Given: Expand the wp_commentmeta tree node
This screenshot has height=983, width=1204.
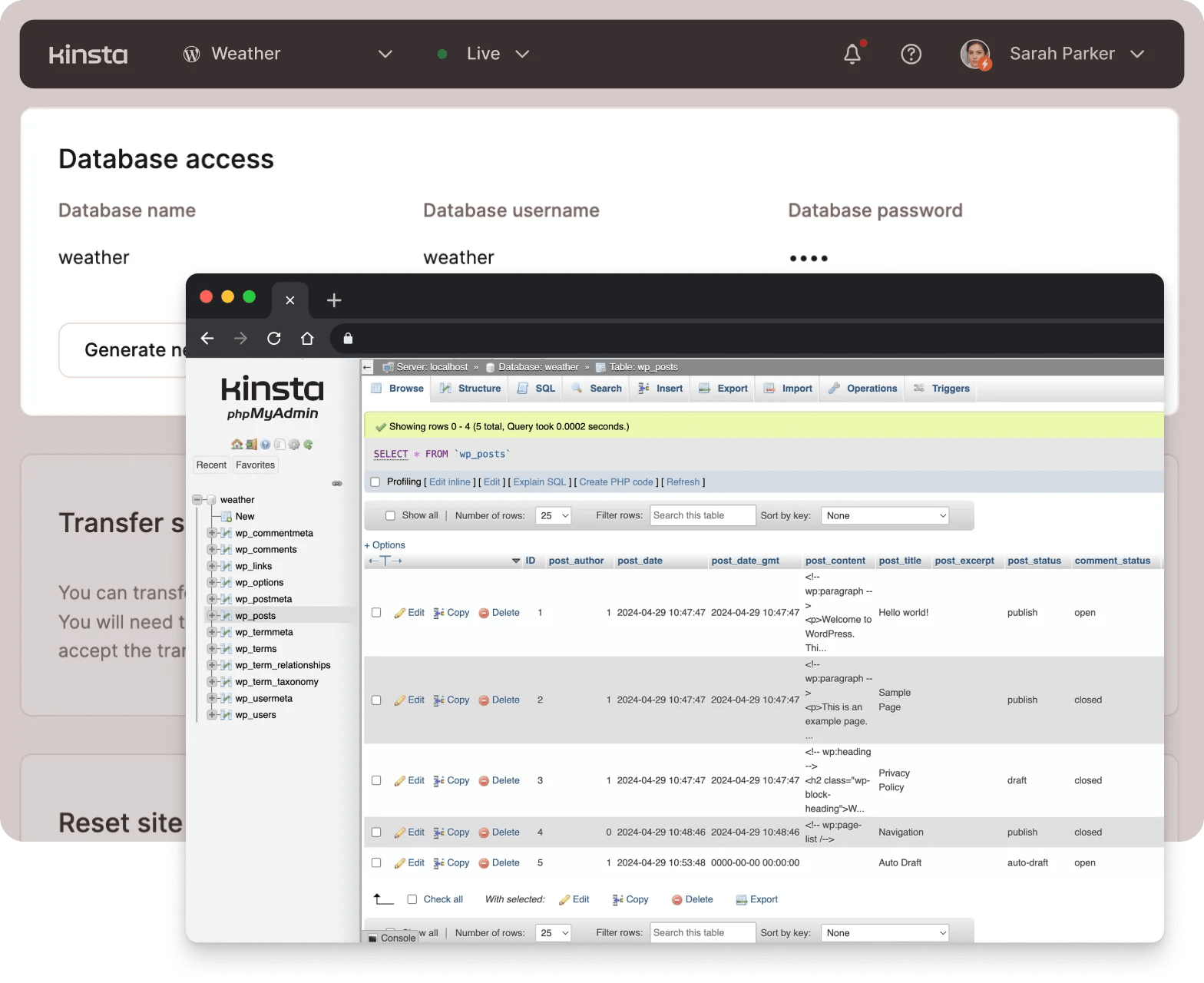Looking at the screenshot, I should [x=211, y=533].
